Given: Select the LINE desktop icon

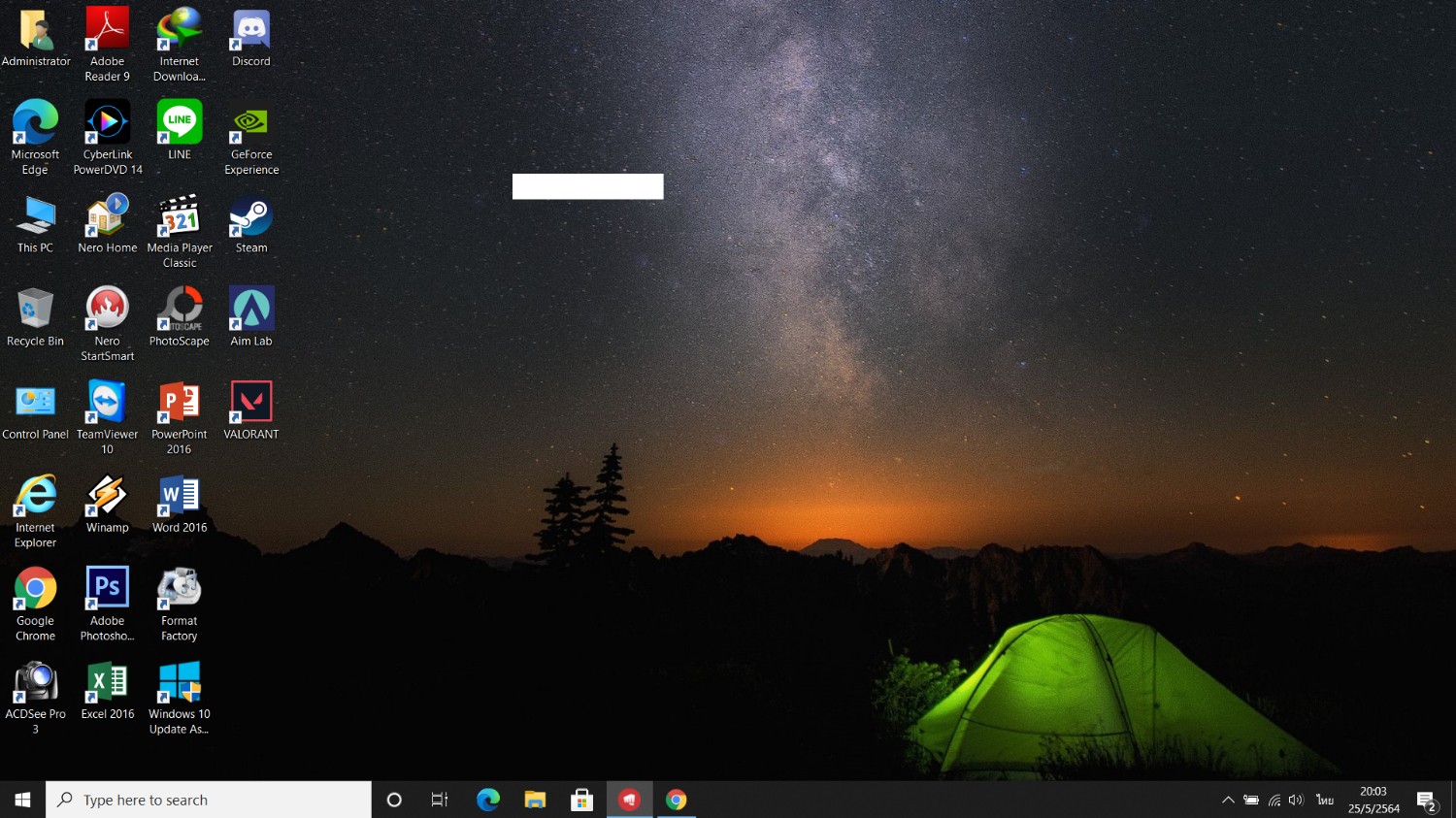Looking at the screenshot, I should [x=180, y=131].
